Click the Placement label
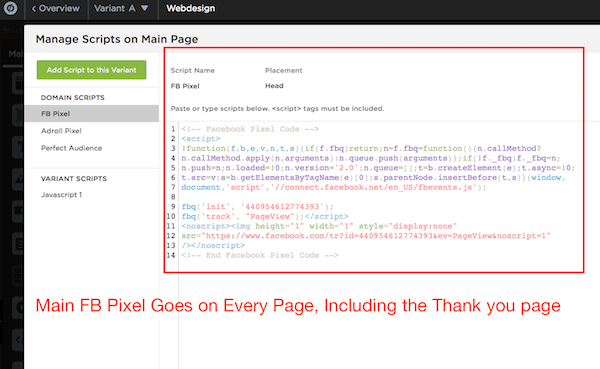 tap(284, 70)
